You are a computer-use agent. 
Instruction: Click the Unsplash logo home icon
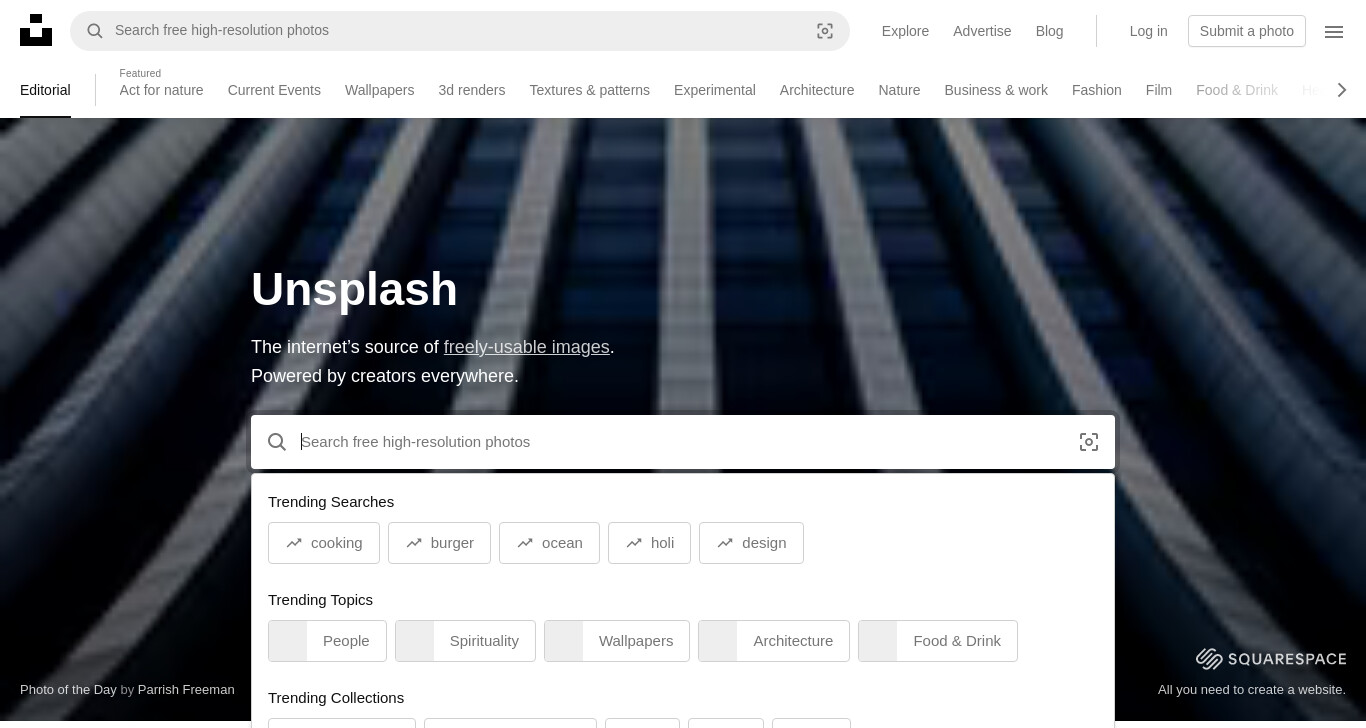coord(36,30)
